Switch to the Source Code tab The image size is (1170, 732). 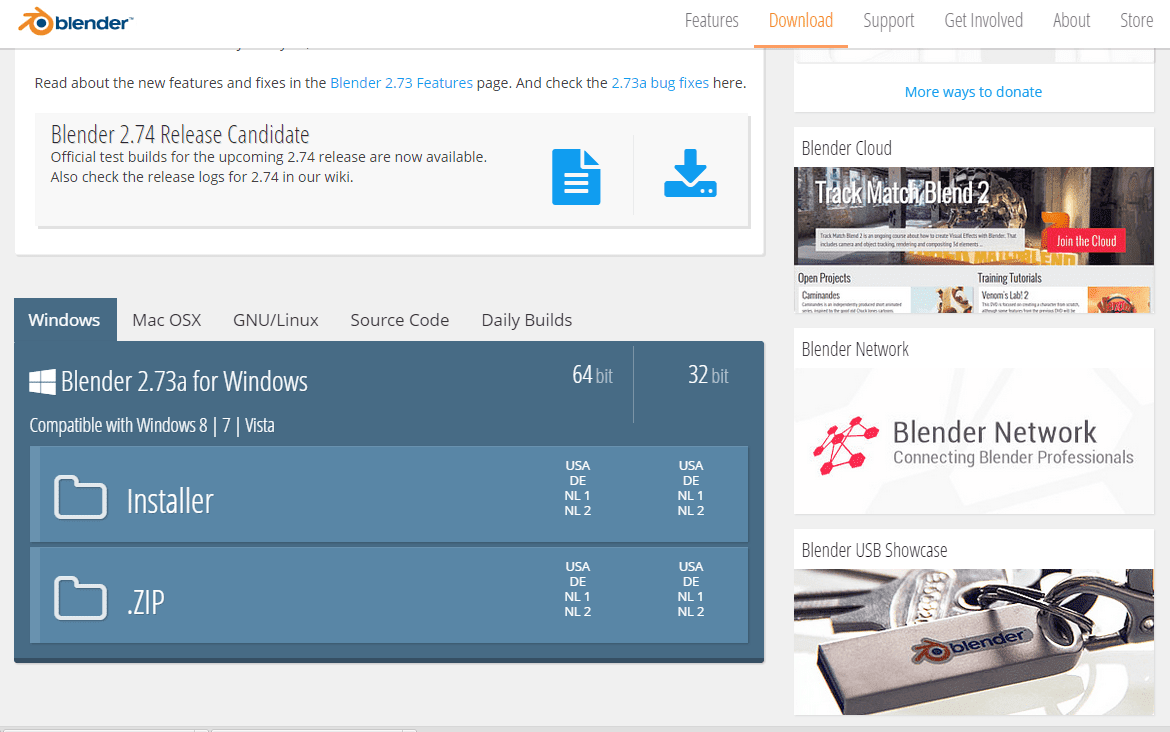pyautogui.click(x=399, y=319)
